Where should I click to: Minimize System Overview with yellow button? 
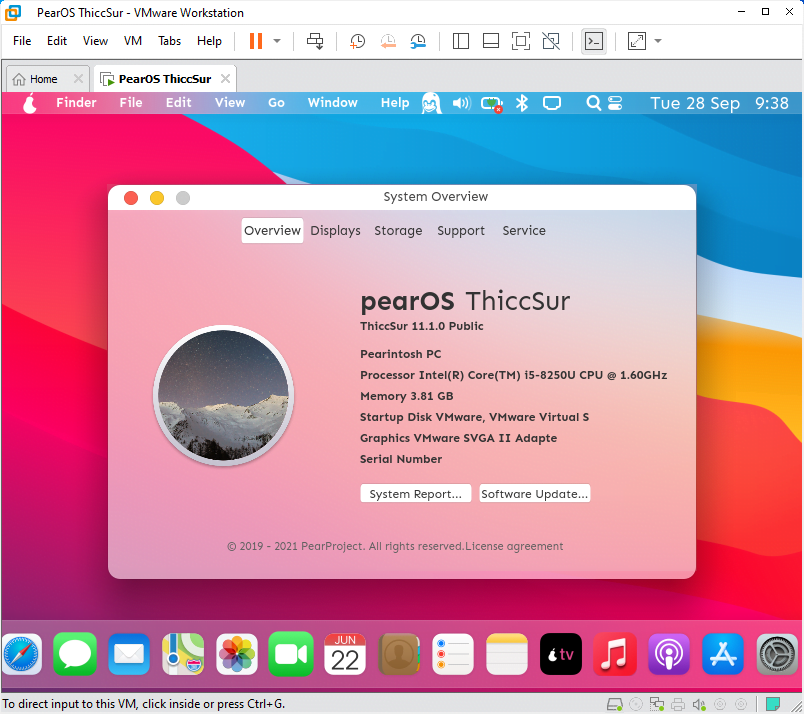(157, 198)
